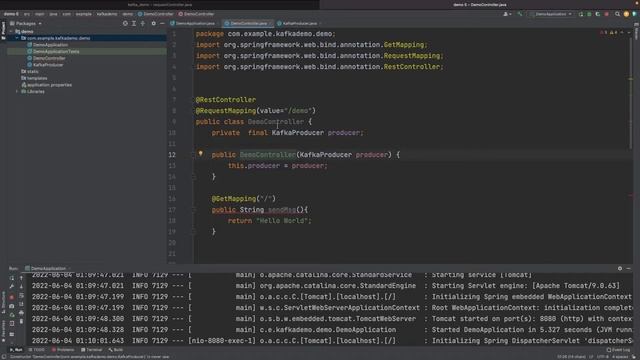Select DemoApplication class in tree
Screen dimensions: 640x360
click(47, 45)
